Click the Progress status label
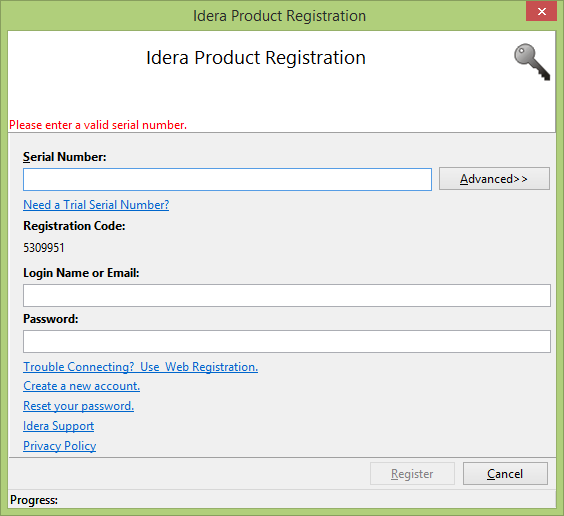The image size is (564, 516). coord(34,500)
